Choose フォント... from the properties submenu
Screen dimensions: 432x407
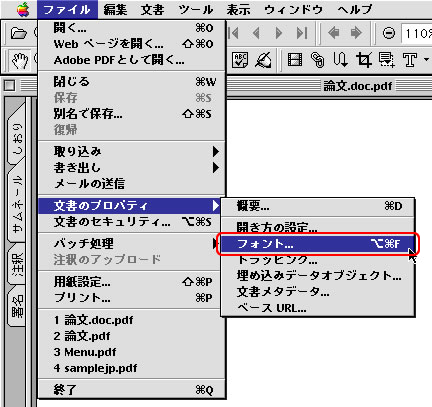point(317,244)
